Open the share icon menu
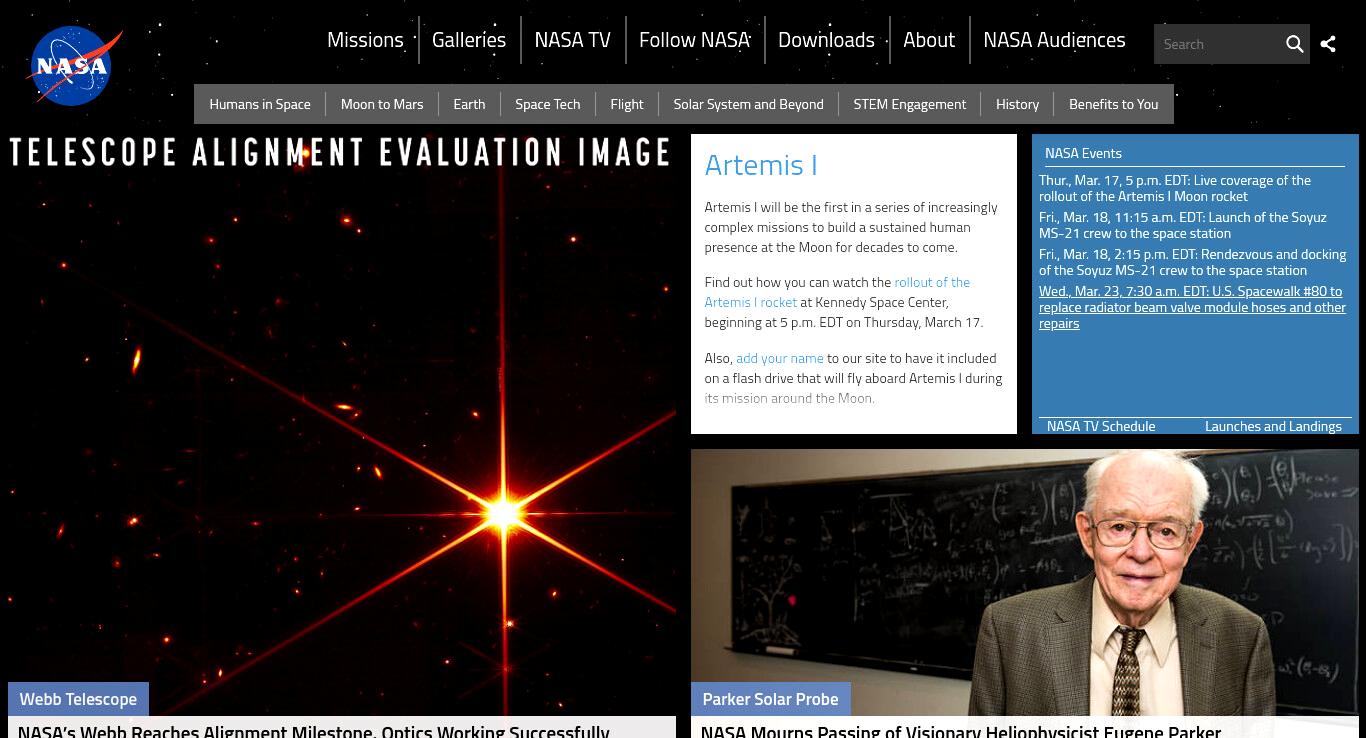 point(1328,44)
